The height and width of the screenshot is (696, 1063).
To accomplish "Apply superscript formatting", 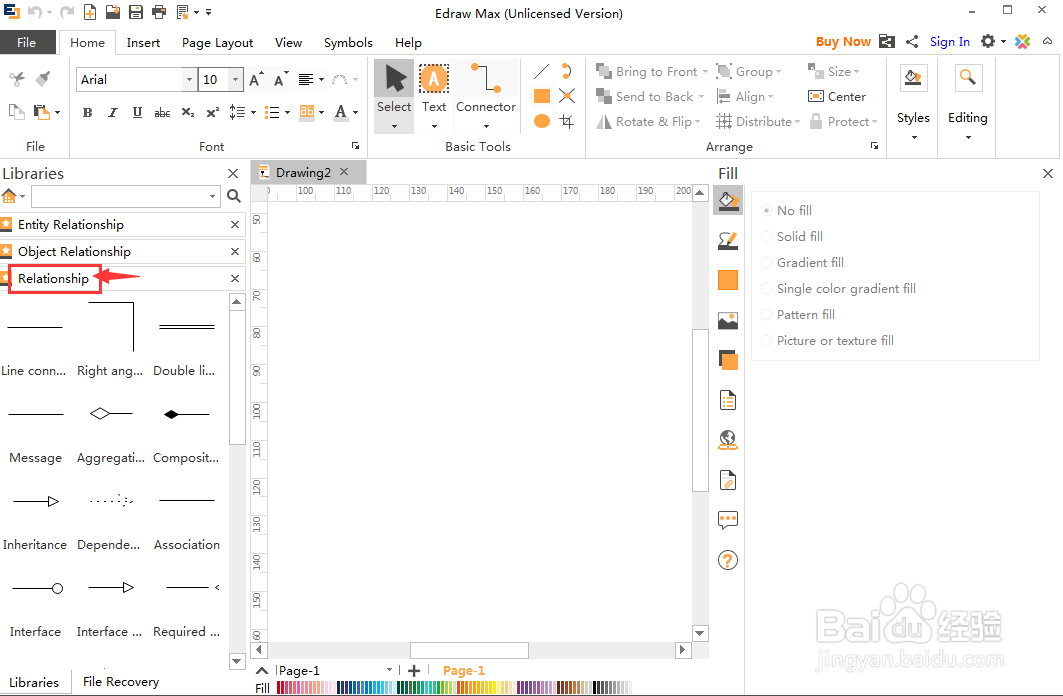I will [212, 112].
